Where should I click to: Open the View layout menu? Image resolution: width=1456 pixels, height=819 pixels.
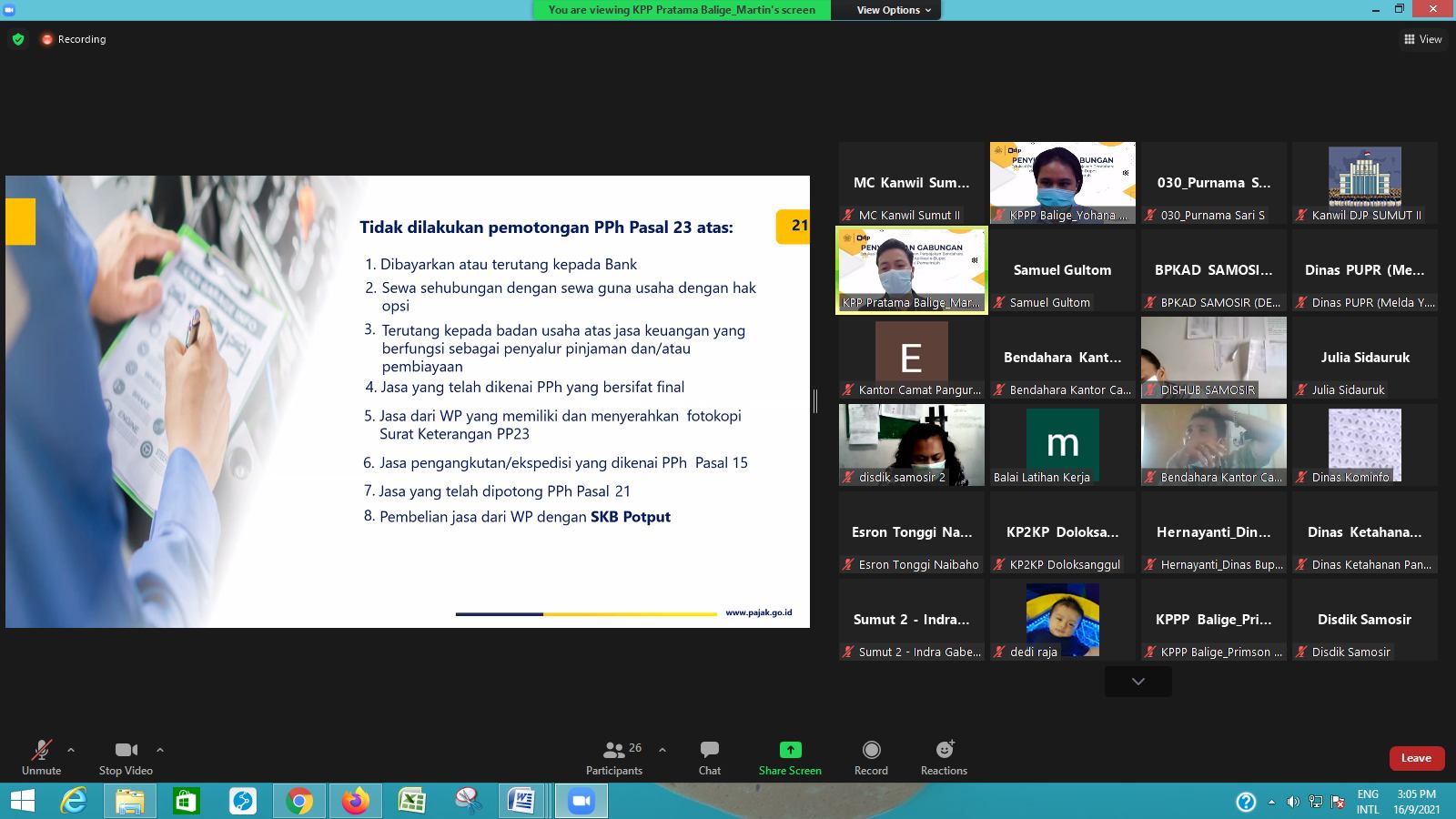(1422, 39)
